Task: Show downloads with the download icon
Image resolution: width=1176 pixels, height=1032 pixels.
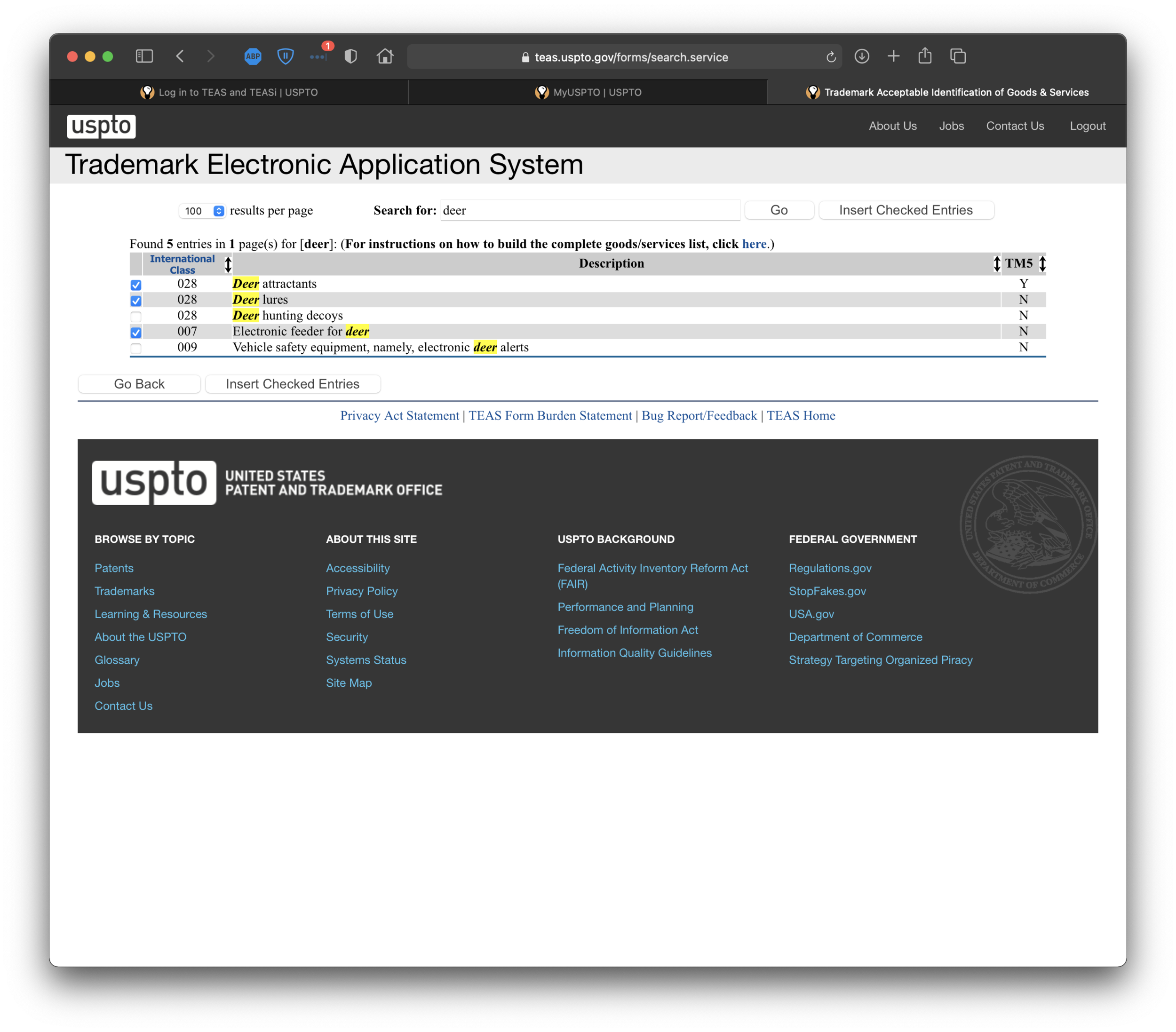Action: 861,56
